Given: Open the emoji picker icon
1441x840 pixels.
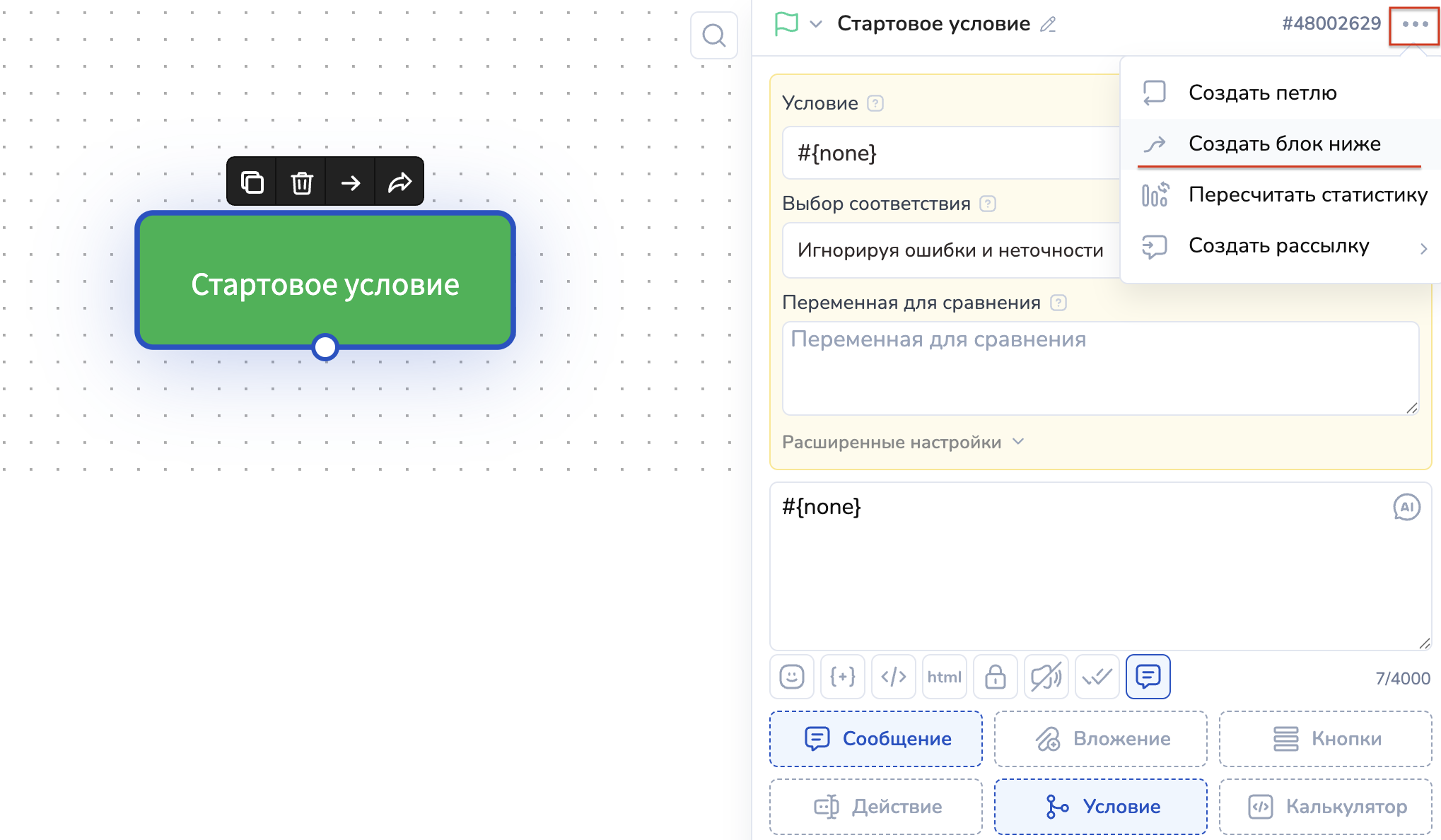Looking at the screenshot, I should (791, 677).
